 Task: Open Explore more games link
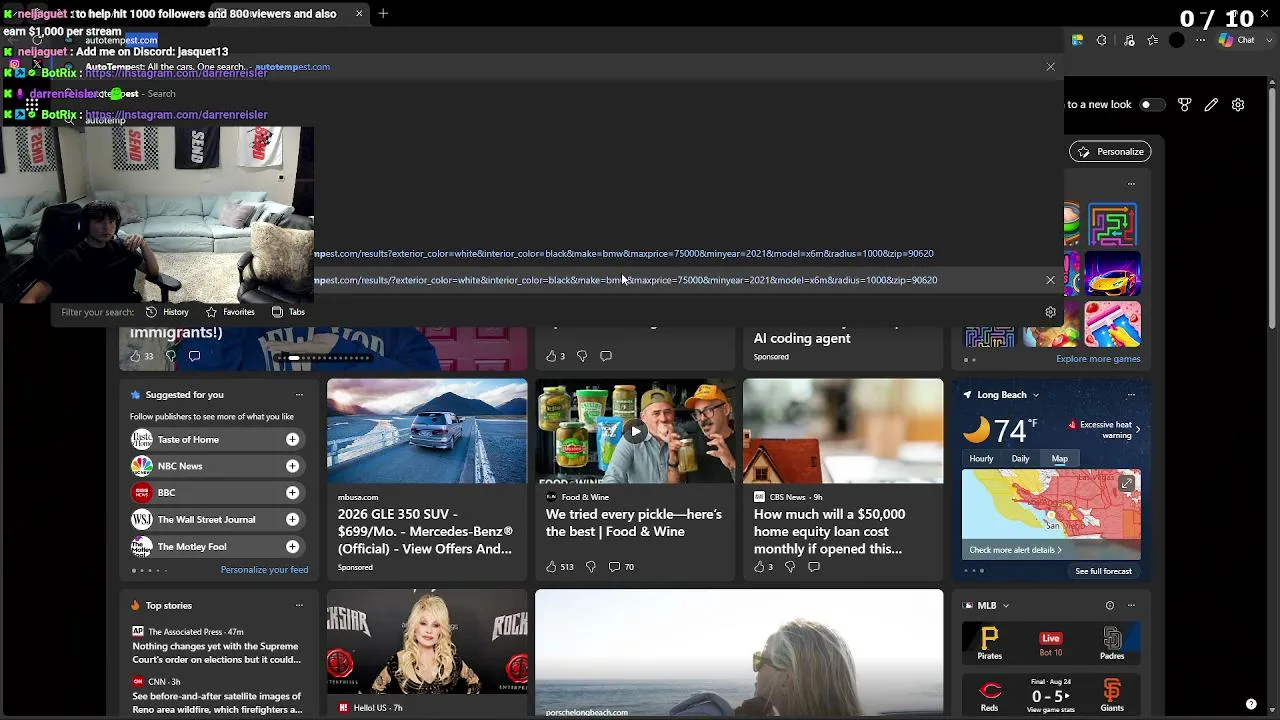(1098, 359)
